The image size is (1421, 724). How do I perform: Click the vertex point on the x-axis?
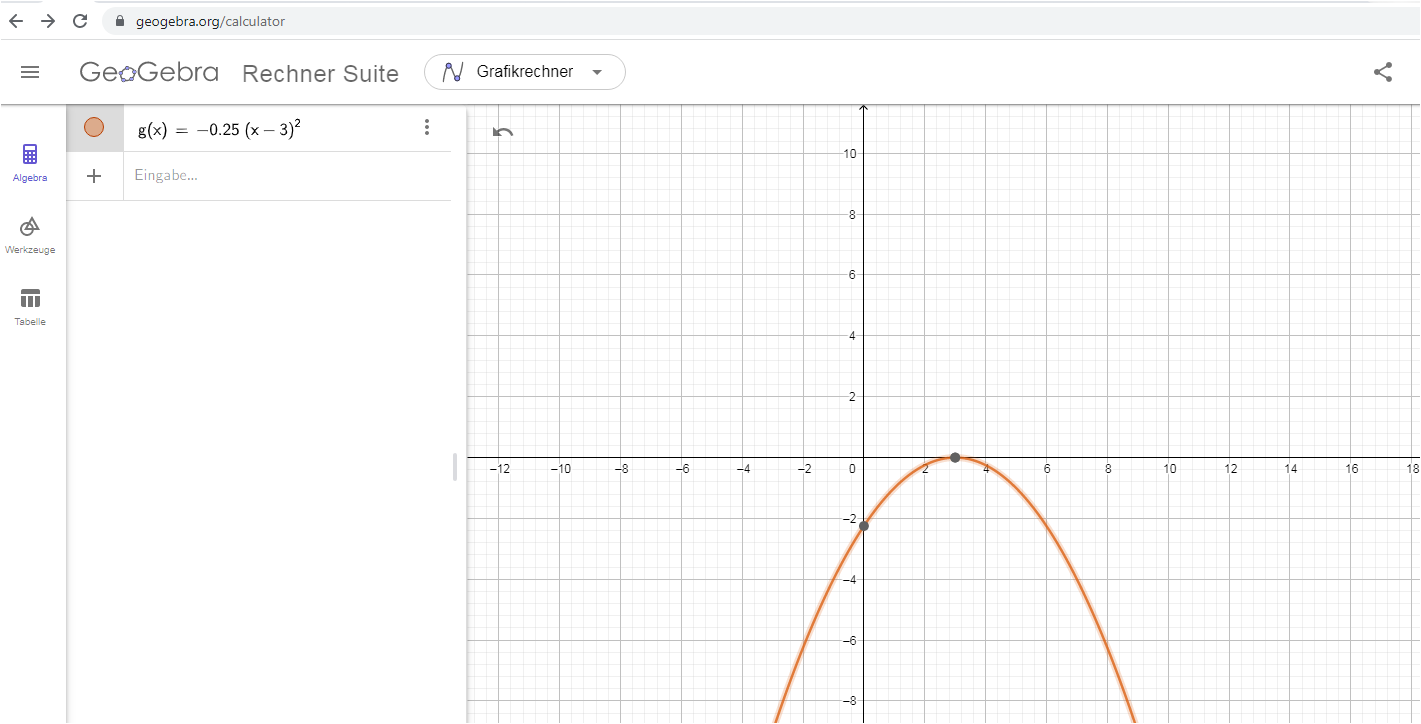(x=955, y=458)
